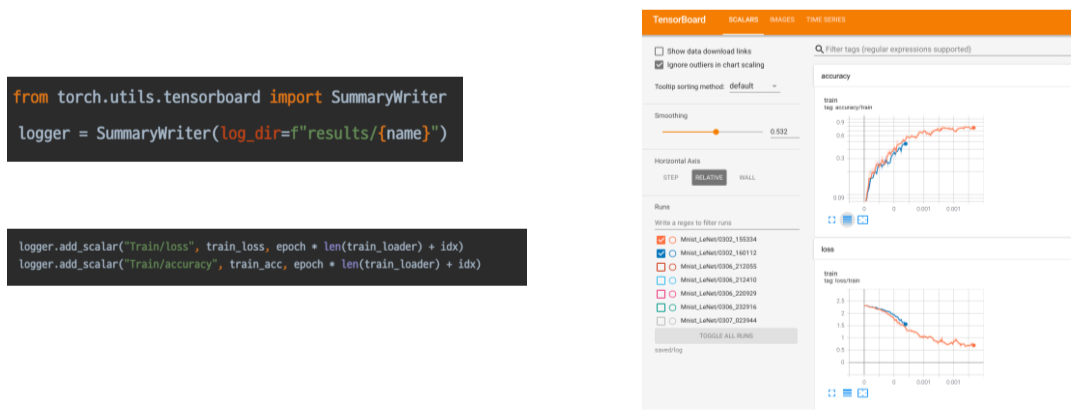Image resolution: width=1078 pixels, height=415 pixels.
Task: Fit domain to data on accuracy chart
Action: pos(863,219)
